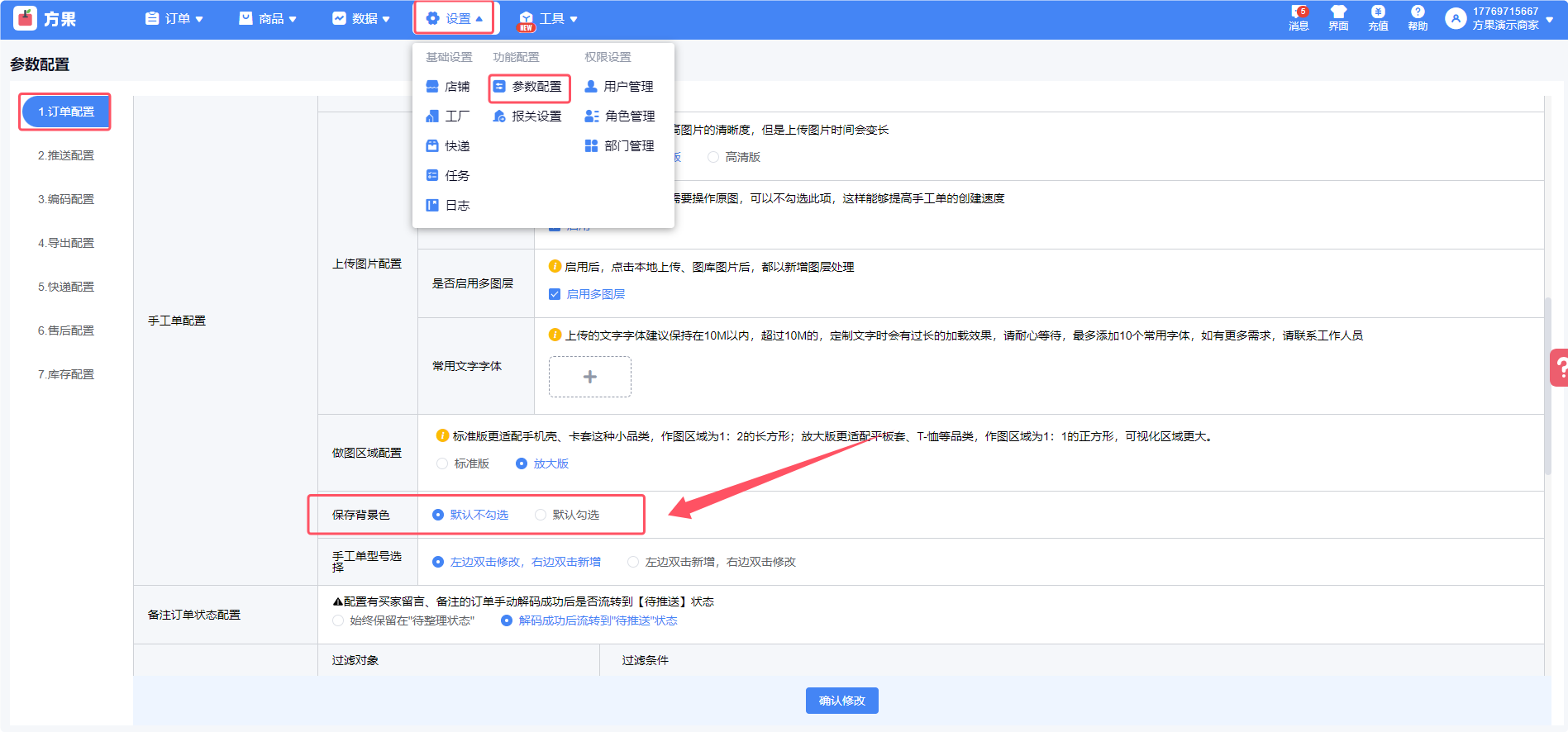Choose 始终保留在"待整理状态" option

point(338,620)
